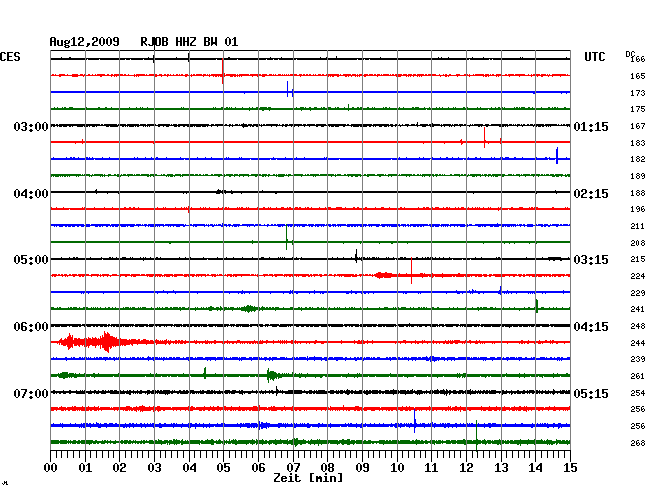Click the red burst before minute 10 on the 224 trace

pyautogui.click(x=383, y=275)
